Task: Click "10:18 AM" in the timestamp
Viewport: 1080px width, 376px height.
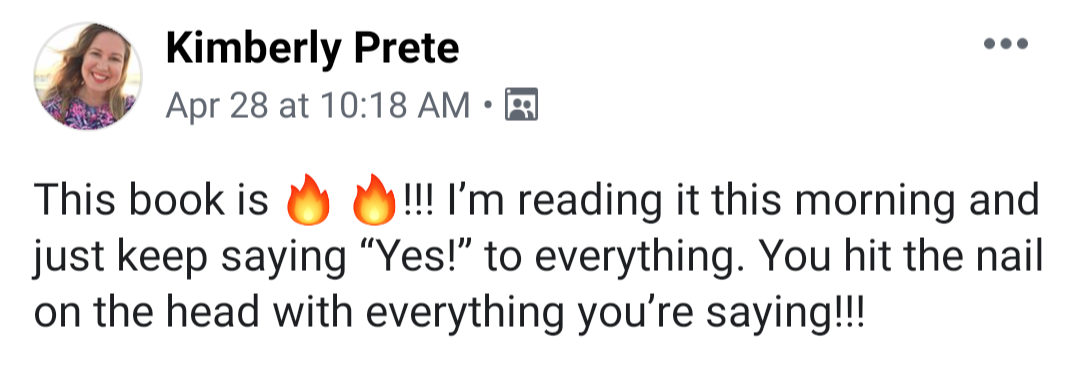Action: 395,105
